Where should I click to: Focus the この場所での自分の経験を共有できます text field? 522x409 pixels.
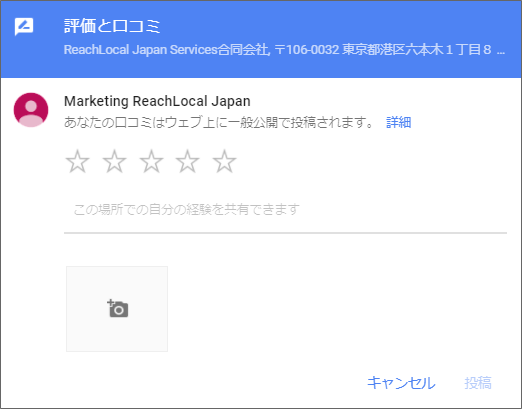[285, 211]
